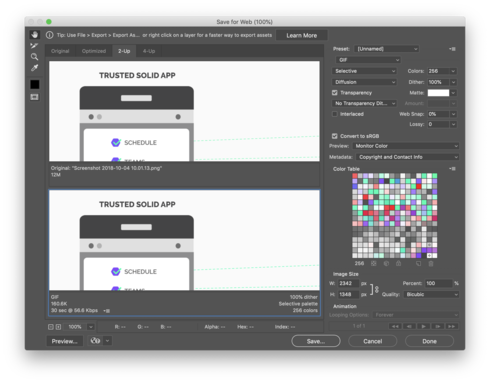
Task: Click the zoom out minus button
Action: 51,327
